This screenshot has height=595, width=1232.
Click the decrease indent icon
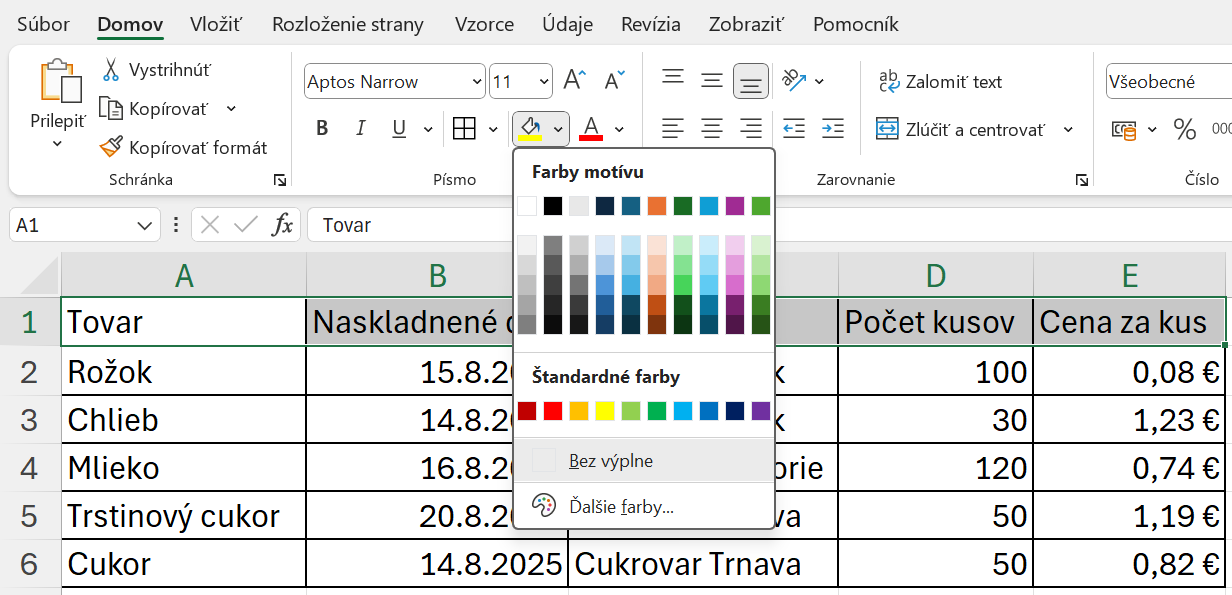pyautogui.click(x=794, y=129)
